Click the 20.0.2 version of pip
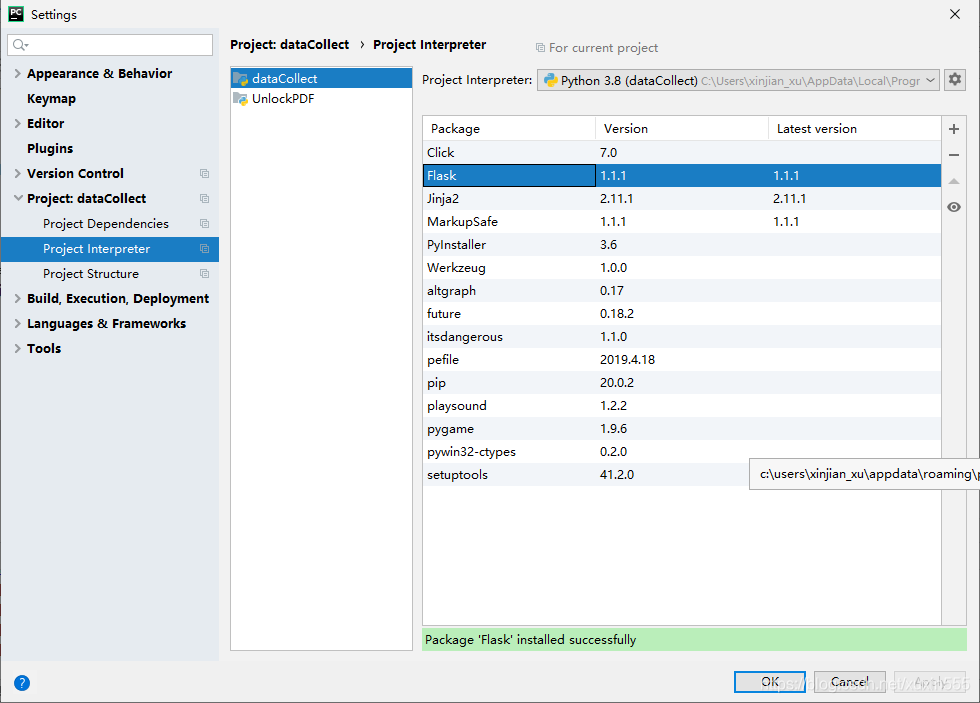Screen dimensions: 980x703 point(617,382)
